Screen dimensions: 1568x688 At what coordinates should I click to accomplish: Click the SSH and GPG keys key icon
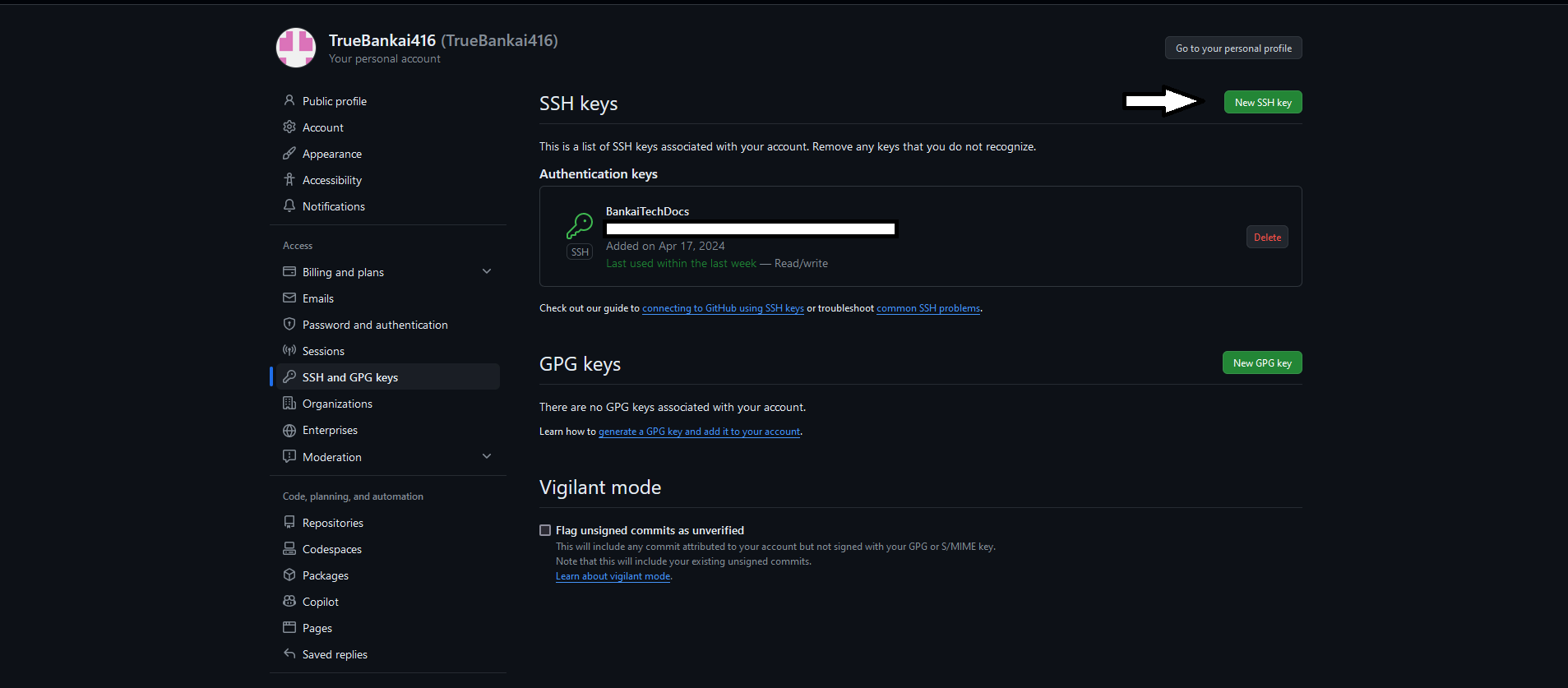pyautogui.click(x=289, y=376)
